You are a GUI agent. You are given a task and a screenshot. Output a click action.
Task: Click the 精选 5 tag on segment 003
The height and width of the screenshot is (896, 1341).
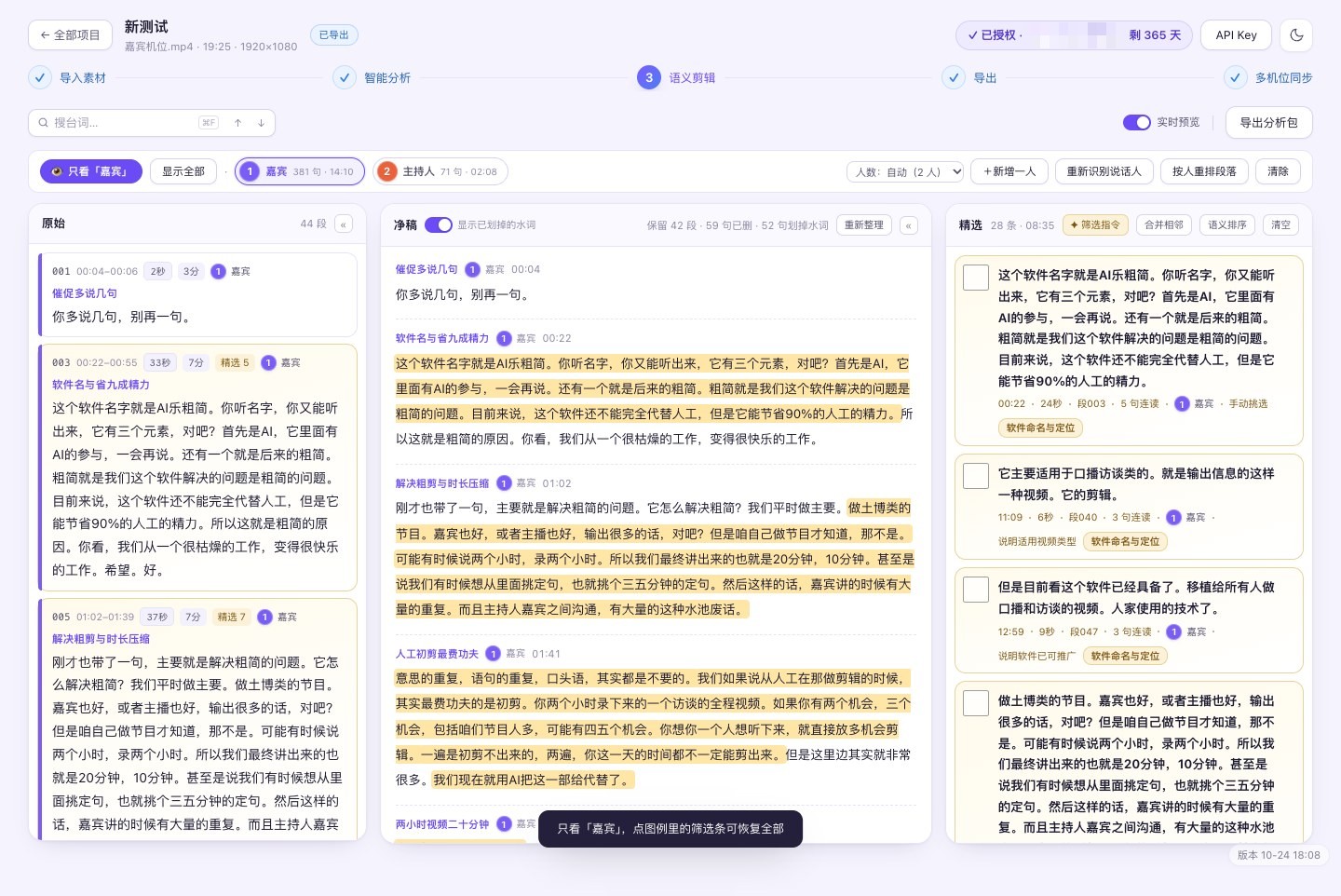point(235,363)
